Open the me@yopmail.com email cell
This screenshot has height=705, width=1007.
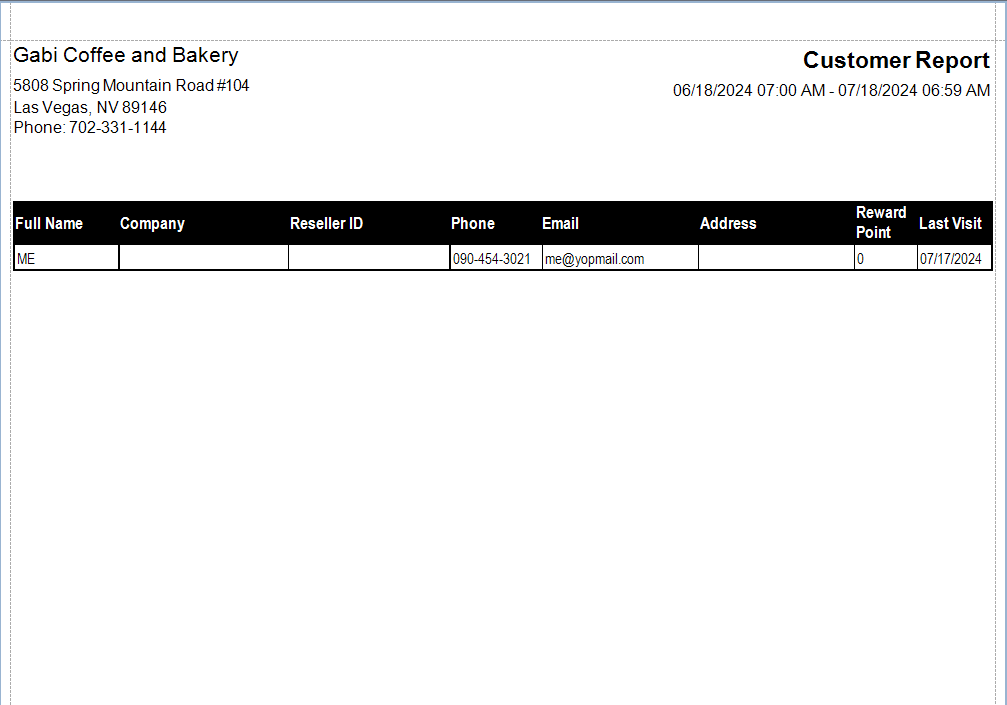click(x=594, y=259)
